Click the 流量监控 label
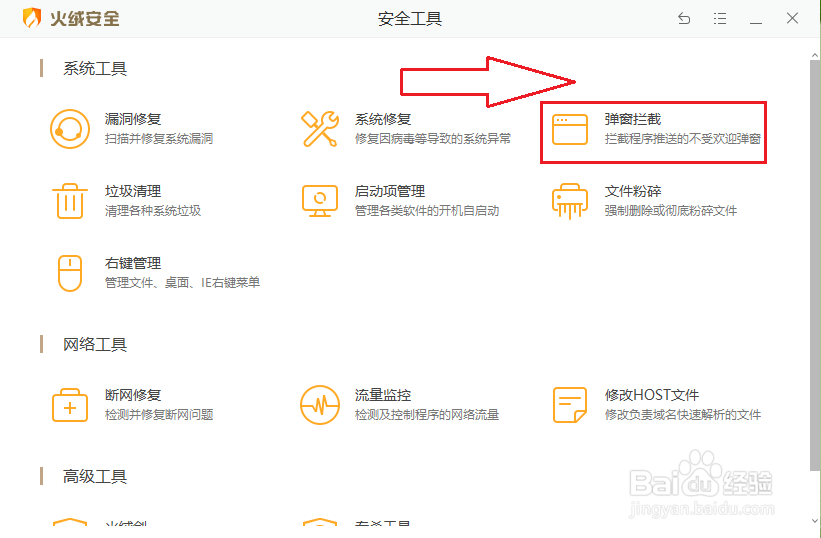 click(x=383, y=395)
